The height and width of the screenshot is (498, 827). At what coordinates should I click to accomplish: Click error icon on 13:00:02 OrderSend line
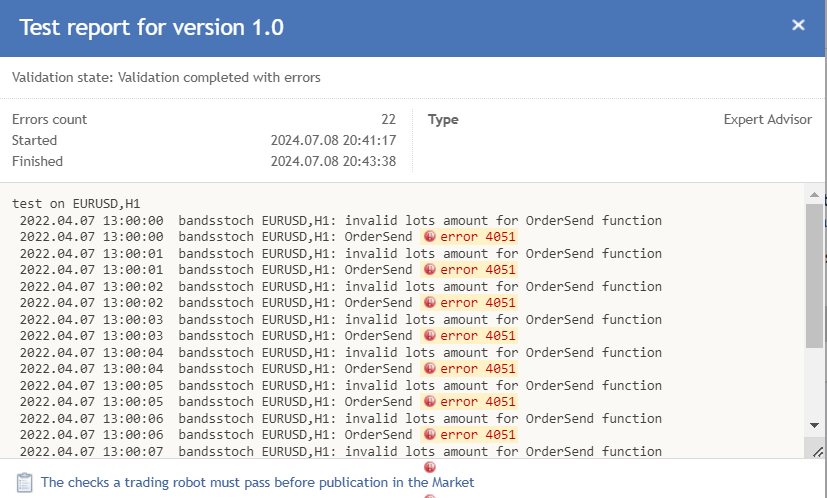[430, 302]
